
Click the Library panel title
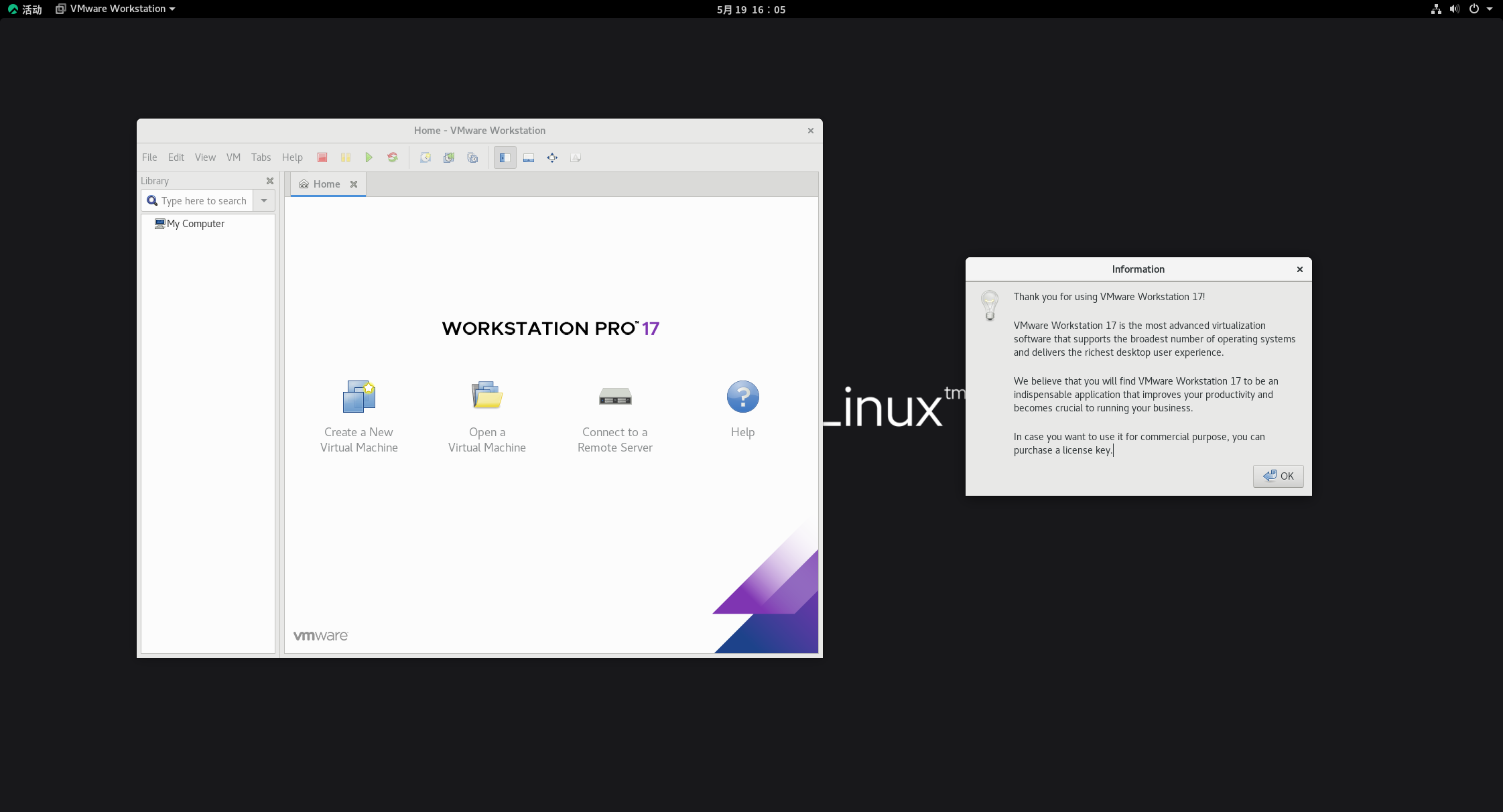point(155,181)
